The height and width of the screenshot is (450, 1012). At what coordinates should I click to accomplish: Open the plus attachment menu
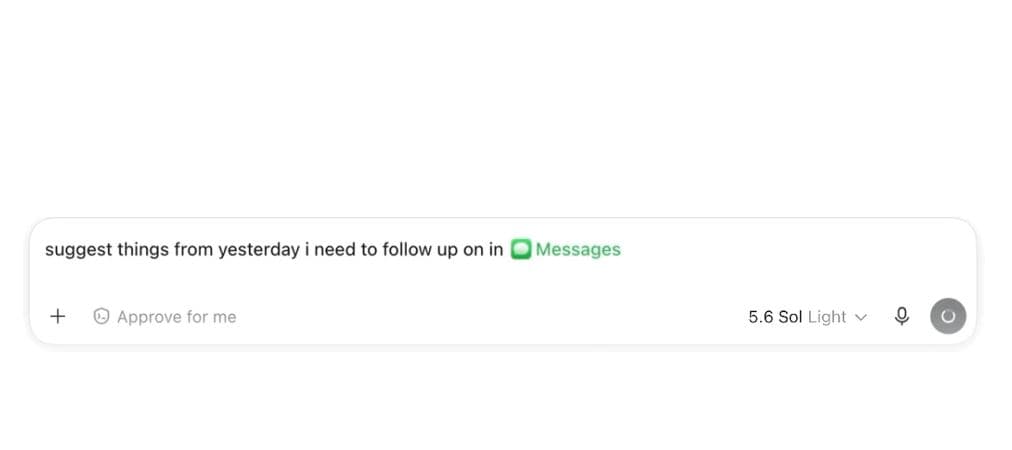(x=57, y=316)
